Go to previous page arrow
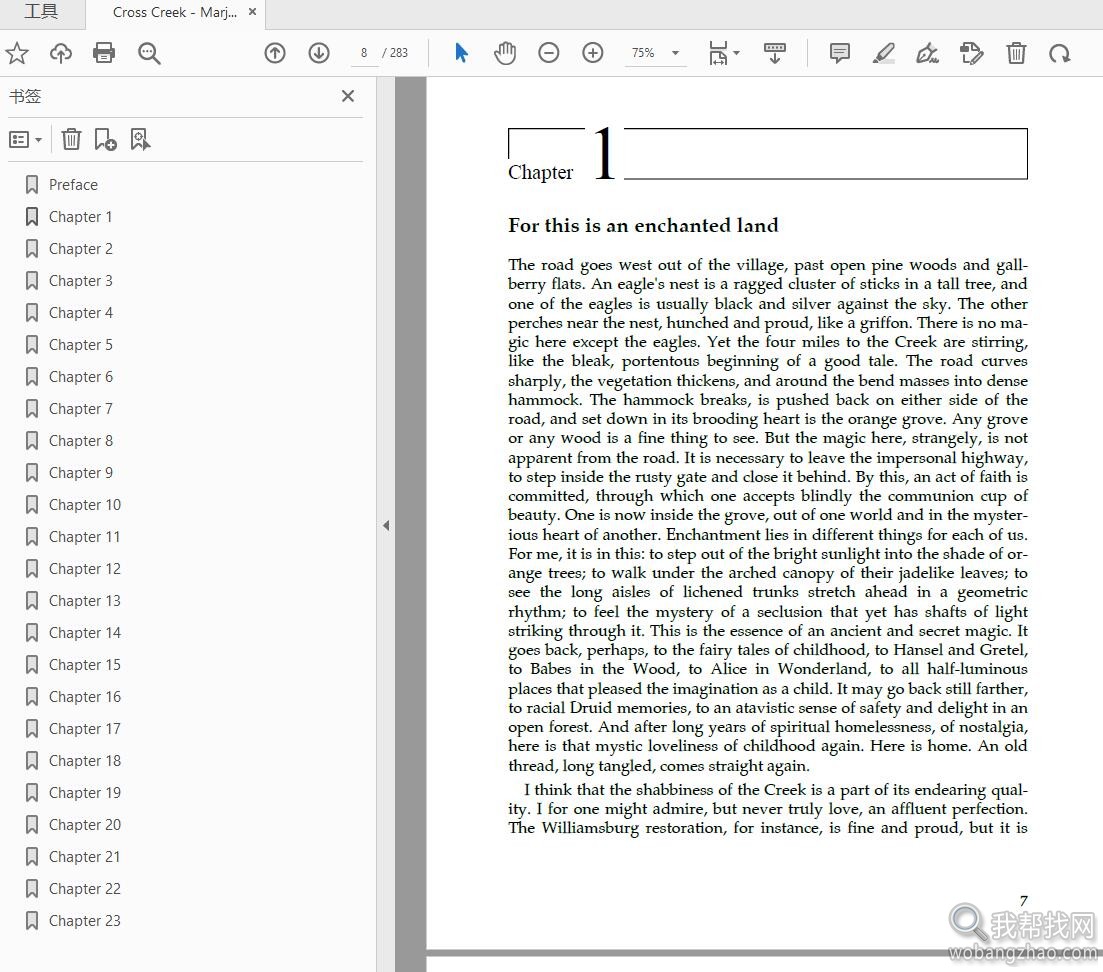 coord(275,53)
